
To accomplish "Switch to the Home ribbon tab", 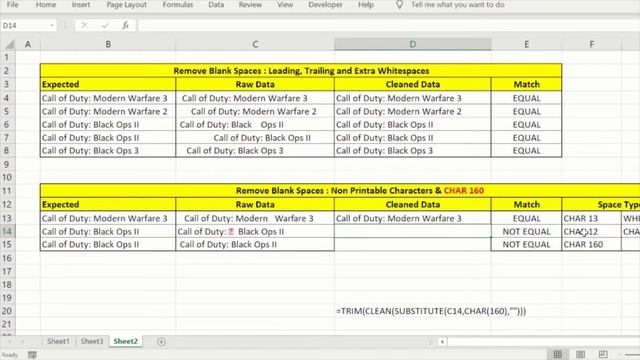I will click(x=46, y=5).
